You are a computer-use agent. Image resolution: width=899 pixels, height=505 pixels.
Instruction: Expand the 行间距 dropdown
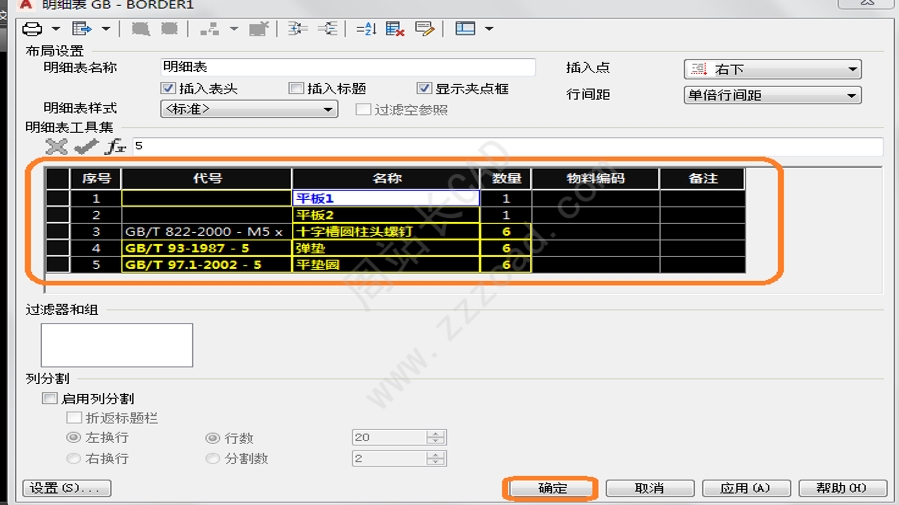click(772, 96)
